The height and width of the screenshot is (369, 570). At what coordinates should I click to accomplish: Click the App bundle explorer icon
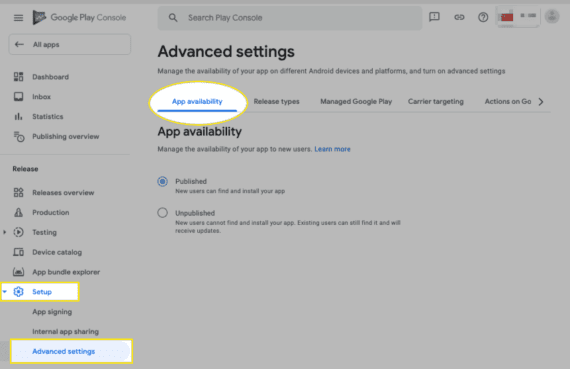pos(19,272)
